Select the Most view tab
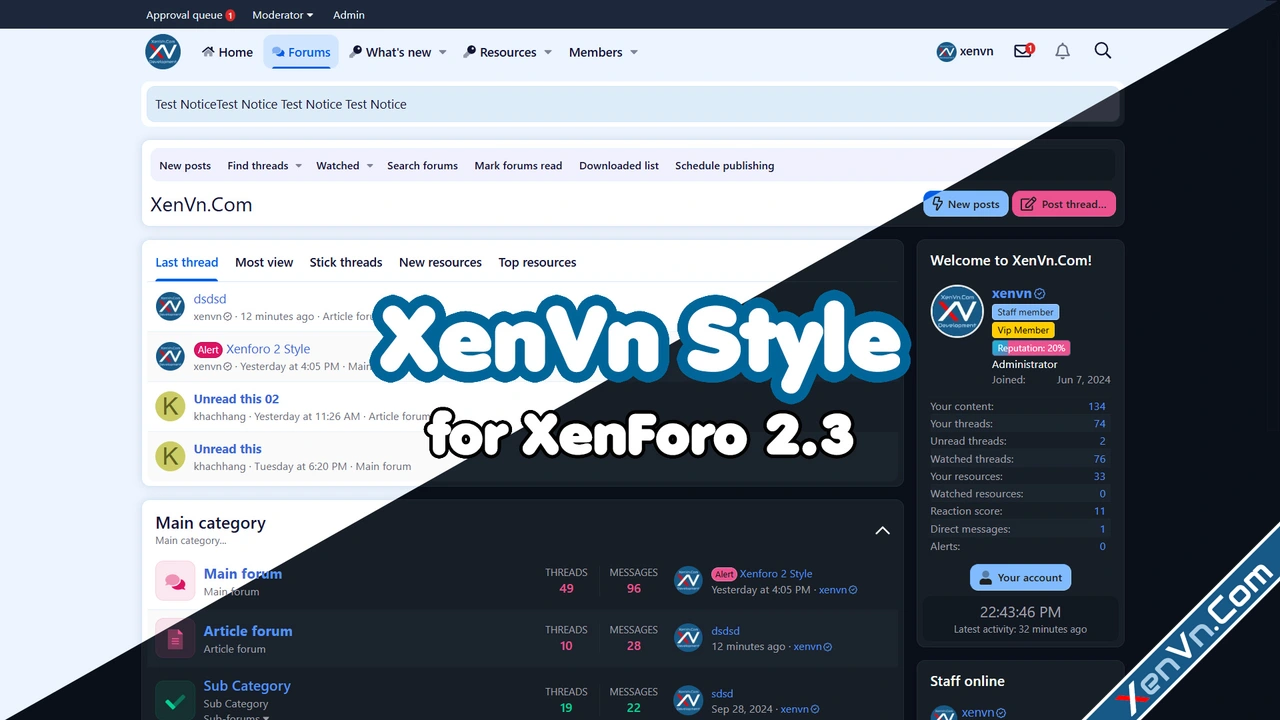 (x=264, y=262)
